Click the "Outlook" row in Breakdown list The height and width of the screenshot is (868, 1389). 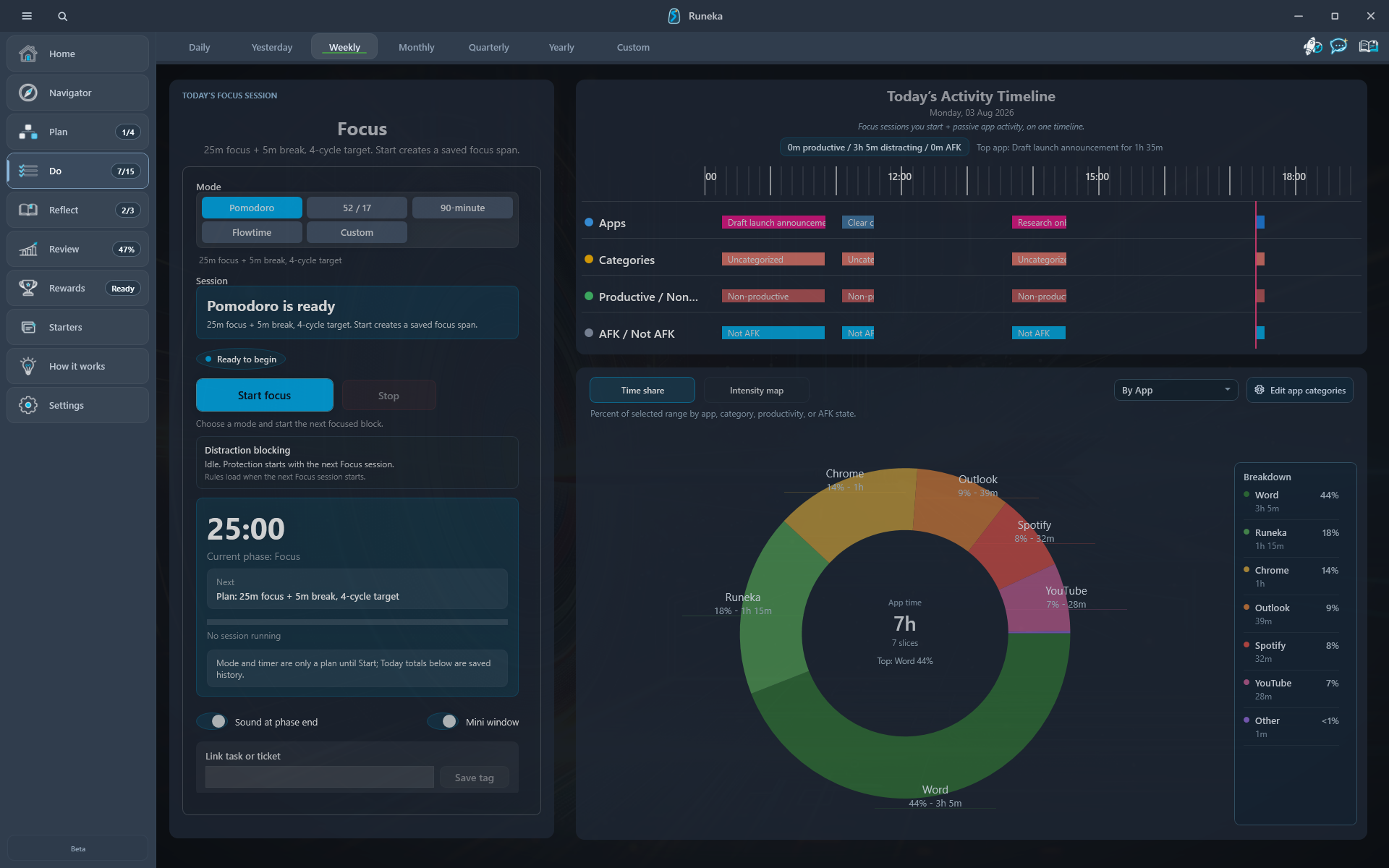pyautogui.click(x=1292, y=614)
